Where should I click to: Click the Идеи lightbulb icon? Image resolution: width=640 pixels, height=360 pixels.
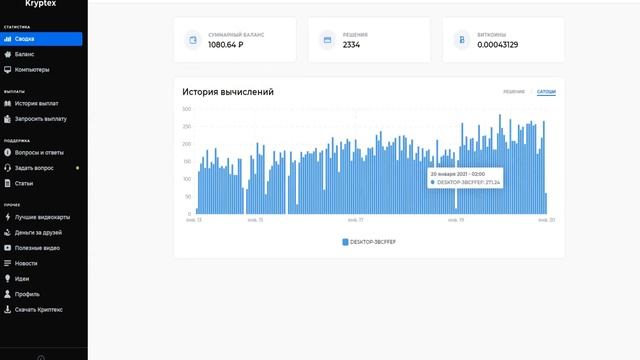7,279
